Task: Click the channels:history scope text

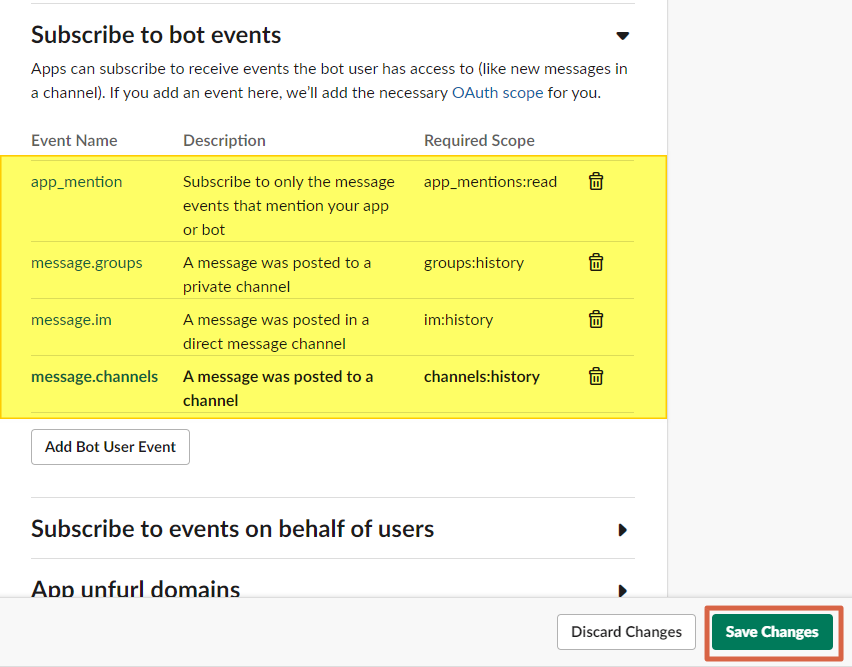Action: tap(481, 377)
